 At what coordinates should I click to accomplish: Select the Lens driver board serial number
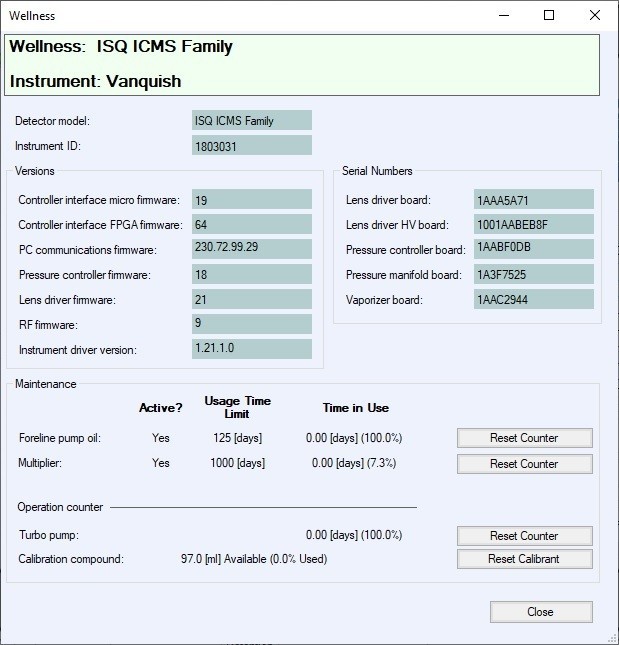[534, 200]
